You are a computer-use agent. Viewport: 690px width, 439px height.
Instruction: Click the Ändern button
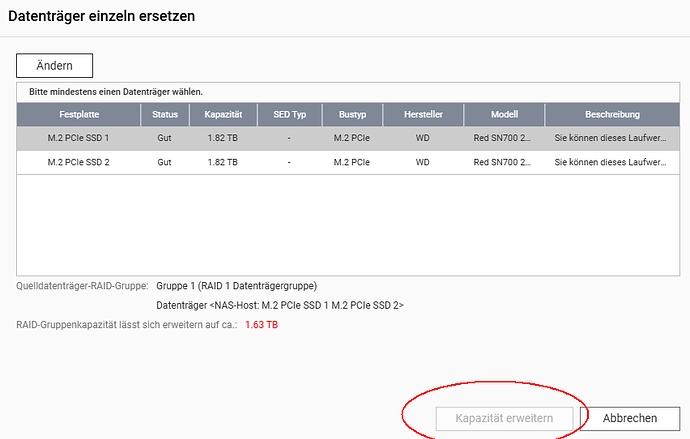54,66
